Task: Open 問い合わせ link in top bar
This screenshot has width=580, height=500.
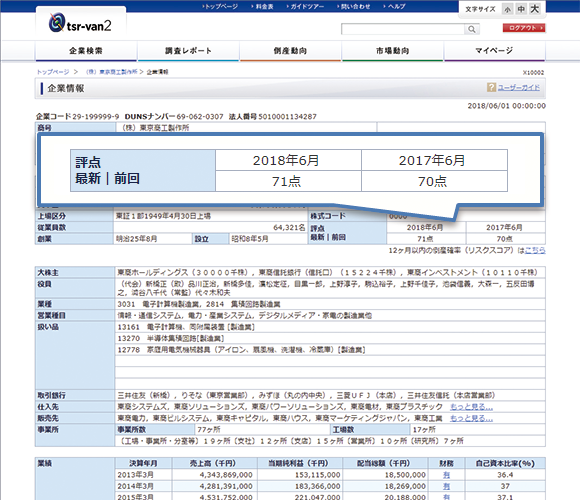Action: tap(354, 6)
